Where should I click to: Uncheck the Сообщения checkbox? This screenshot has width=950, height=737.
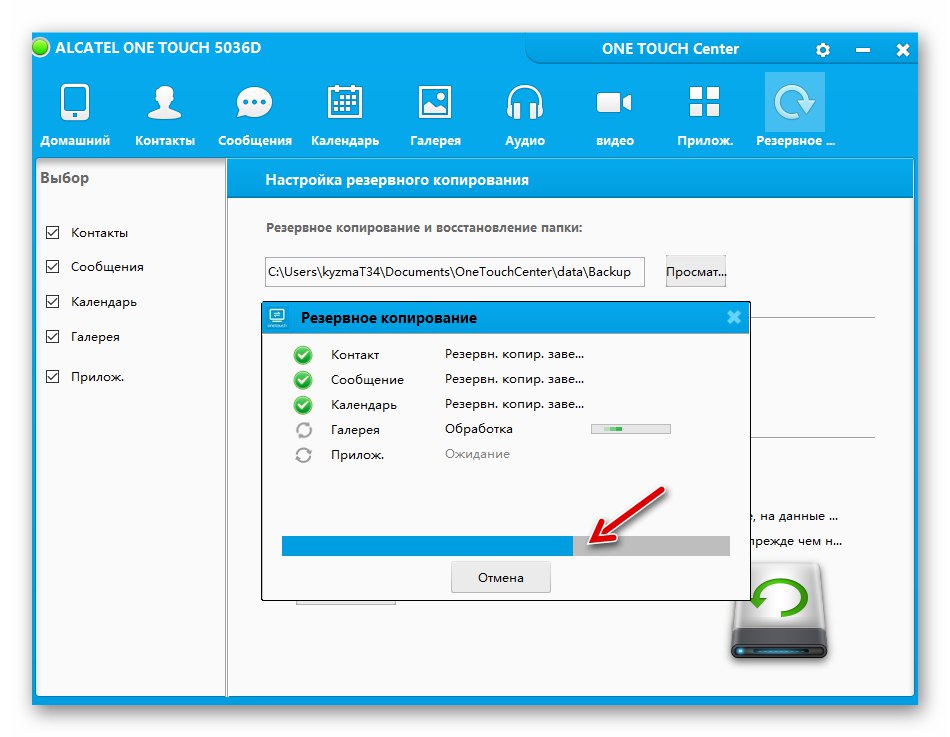53,266
